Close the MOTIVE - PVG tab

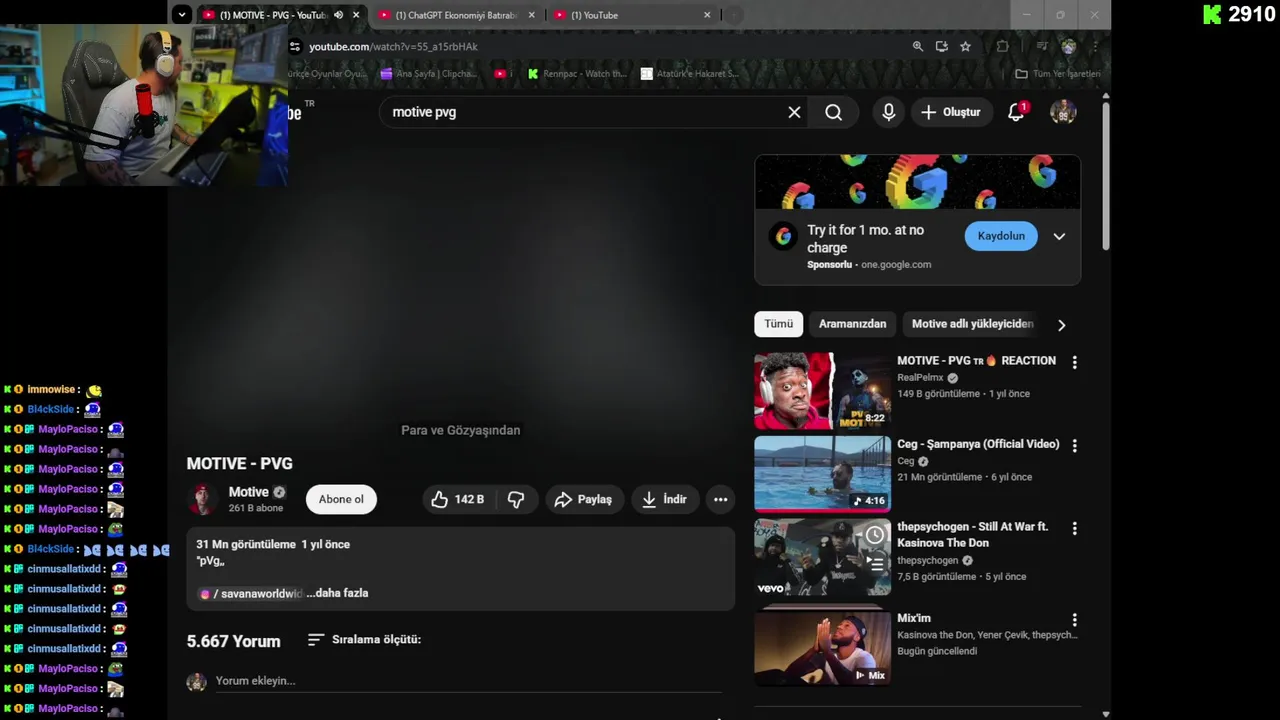(355, 15)
